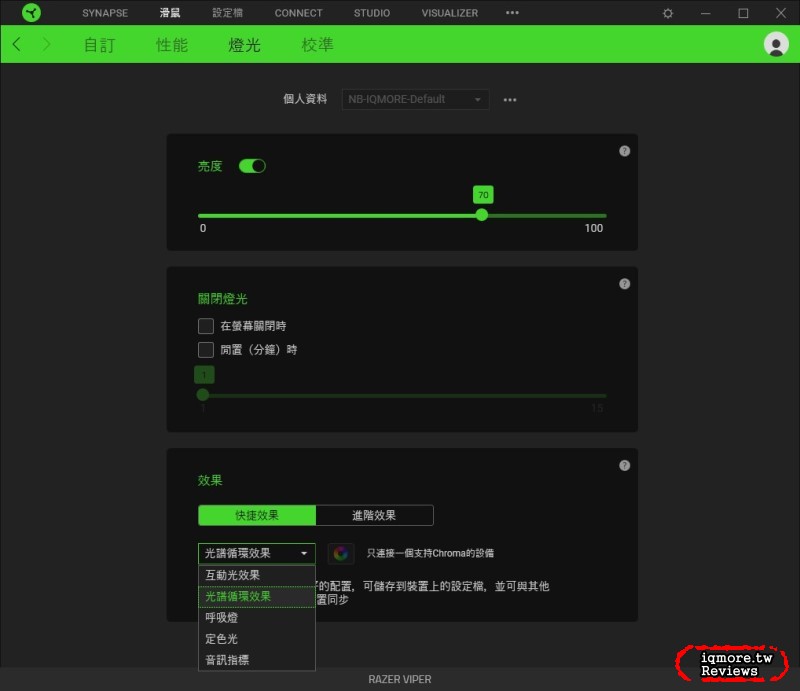
Task: Click the brightness panel help icon
Action: [624, 150]
